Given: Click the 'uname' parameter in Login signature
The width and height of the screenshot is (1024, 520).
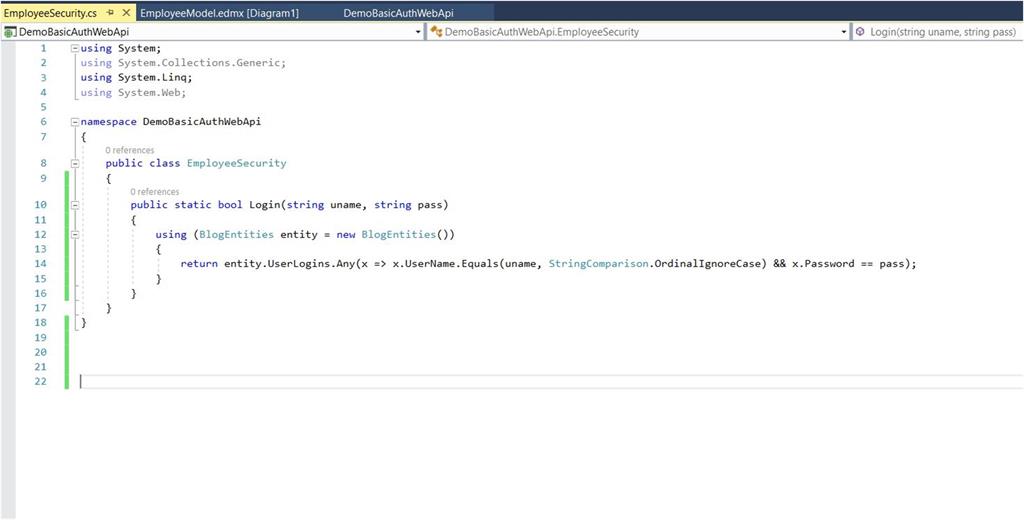Looking at the screenshot, I should coord(345,205).
